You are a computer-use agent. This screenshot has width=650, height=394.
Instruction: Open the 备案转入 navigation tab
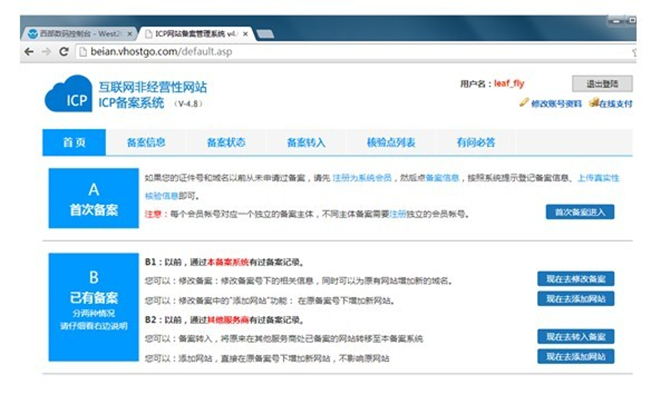(x=306, y=143)
